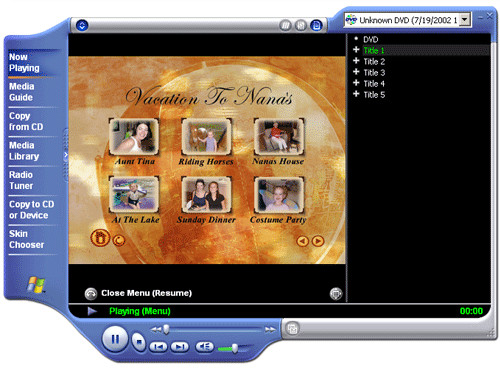Click the Riding Horses thumbnail

[x=206, y=136]
